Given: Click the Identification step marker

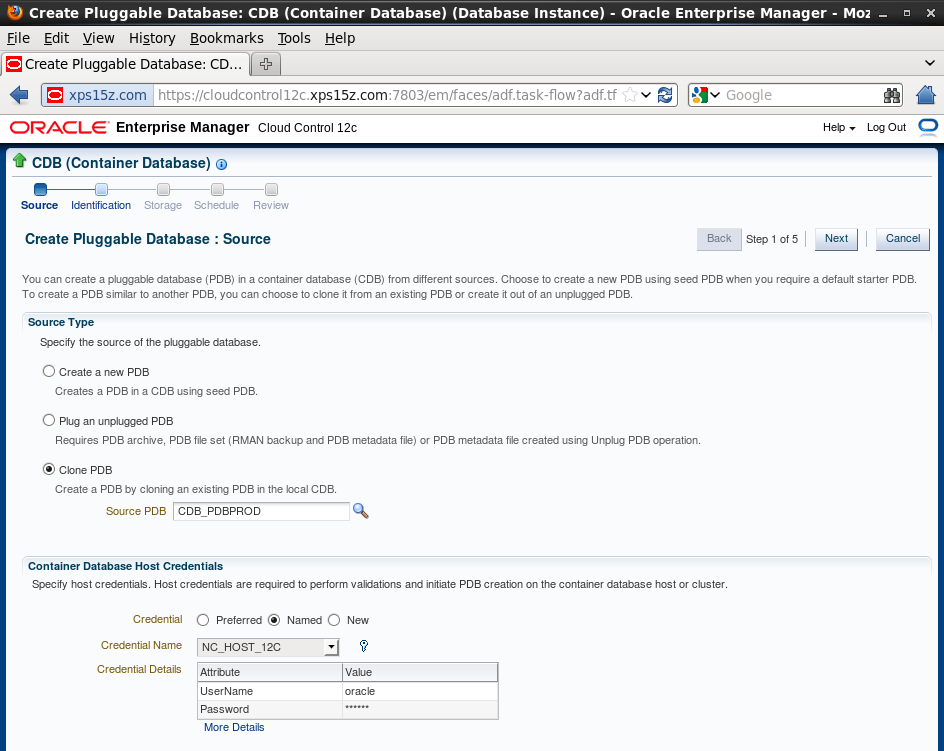Looking at the screenshot, I should 101,189.
